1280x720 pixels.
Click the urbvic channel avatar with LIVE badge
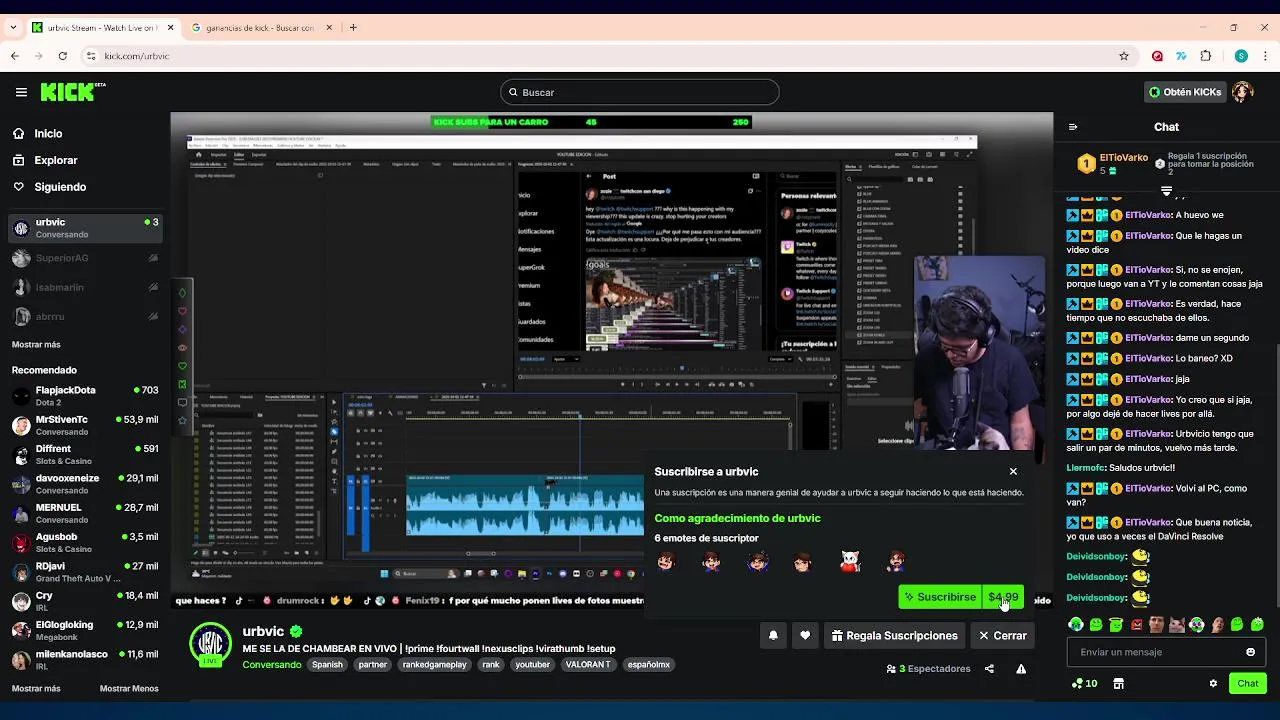click(211, 645)
